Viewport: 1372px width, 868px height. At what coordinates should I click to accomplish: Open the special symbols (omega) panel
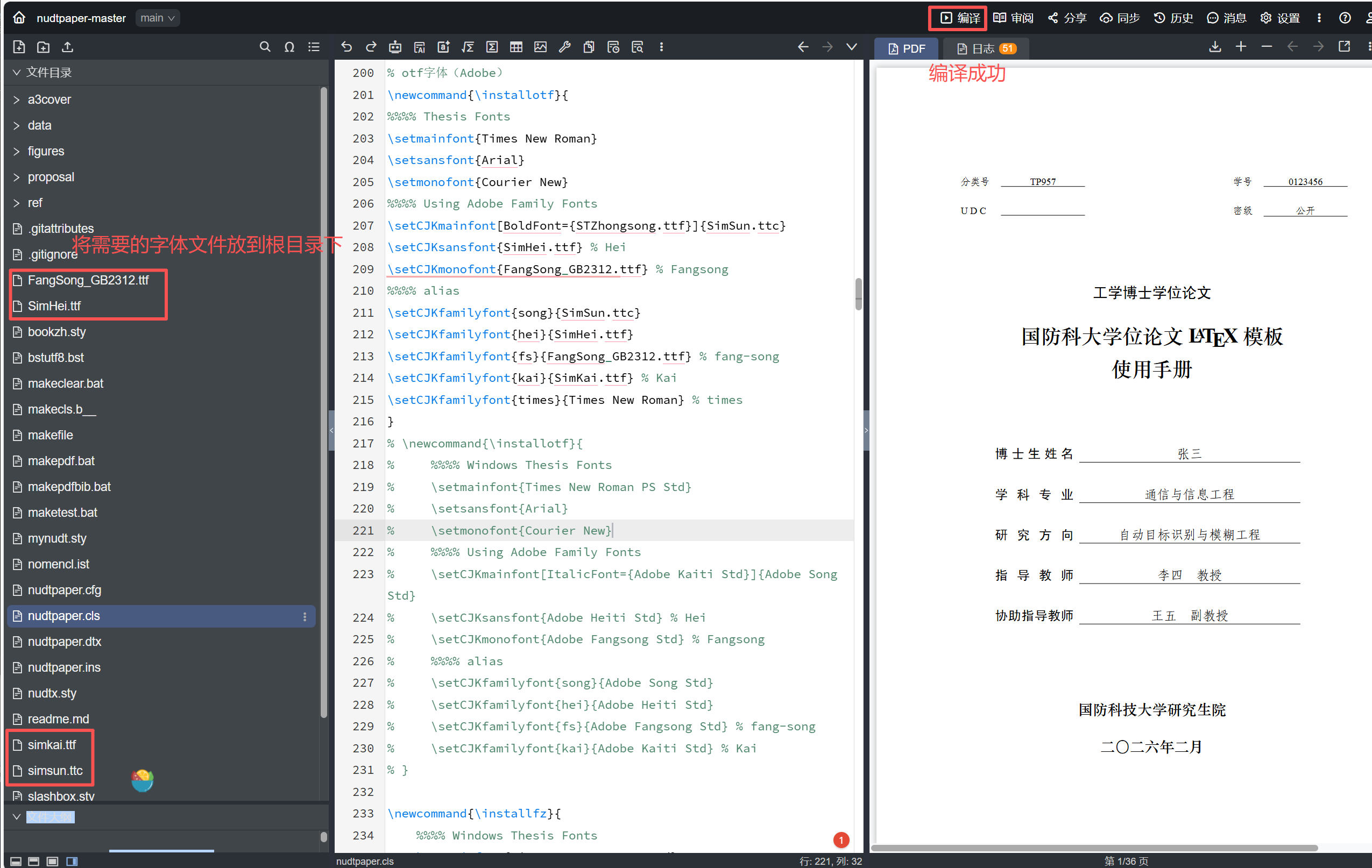pyautogui.click(x=289, y=47)
